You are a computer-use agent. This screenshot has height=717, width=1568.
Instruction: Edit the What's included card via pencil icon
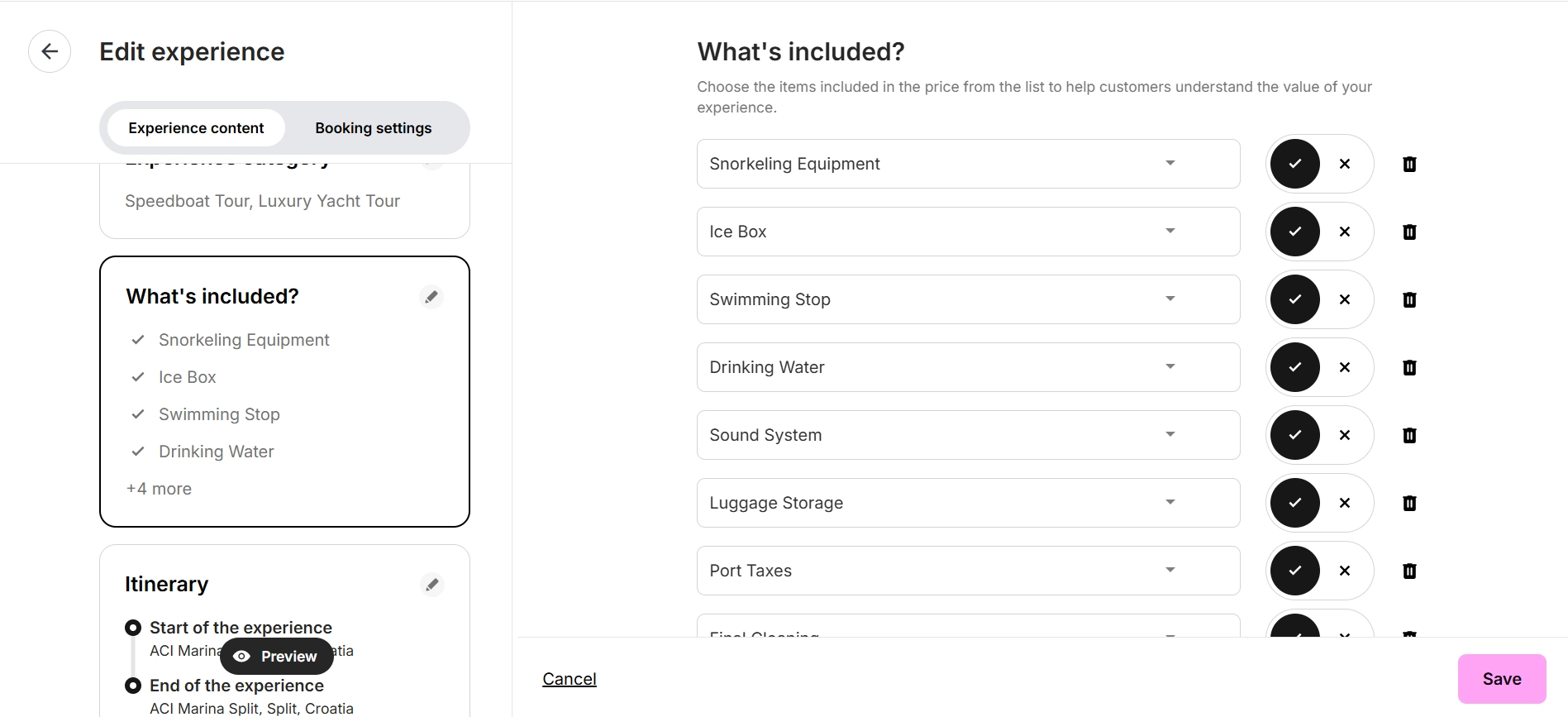point(431,297)
